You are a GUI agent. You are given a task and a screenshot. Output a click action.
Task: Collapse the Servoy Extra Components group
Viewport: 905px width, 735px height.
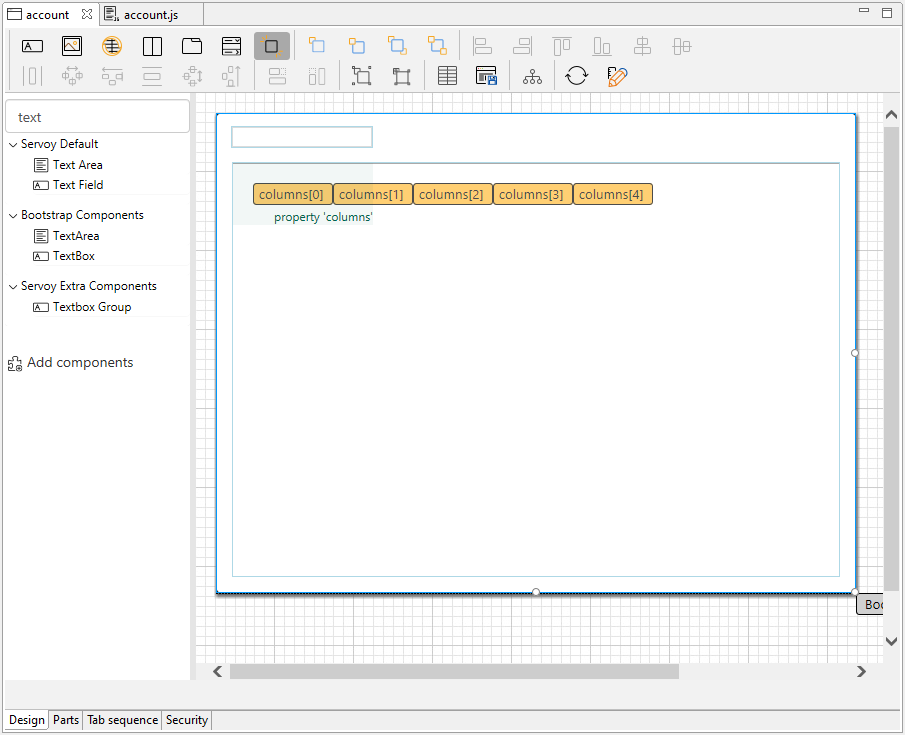[x=13, y=286]
